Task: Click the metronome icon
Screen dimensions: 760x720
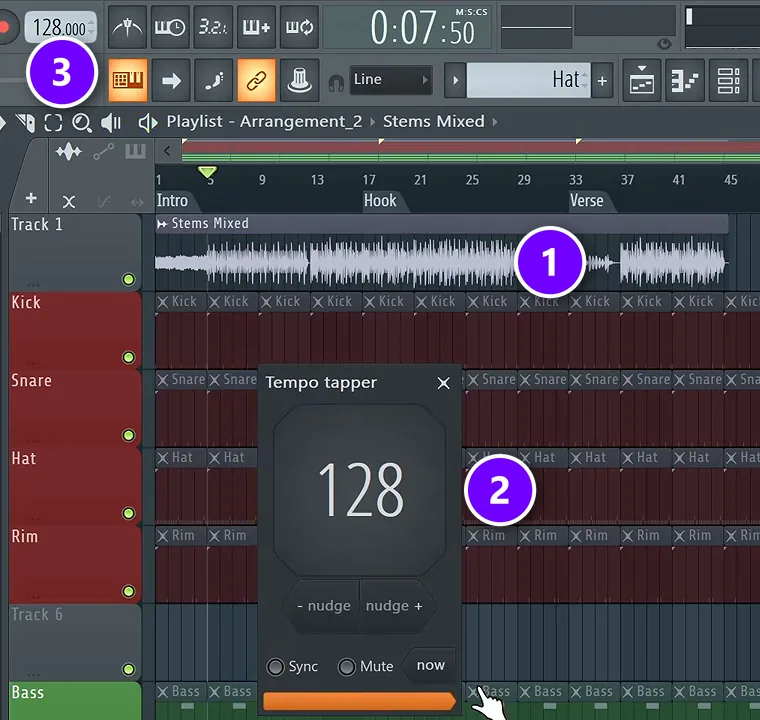Action: pyautogui.click(x=127, y=27)
